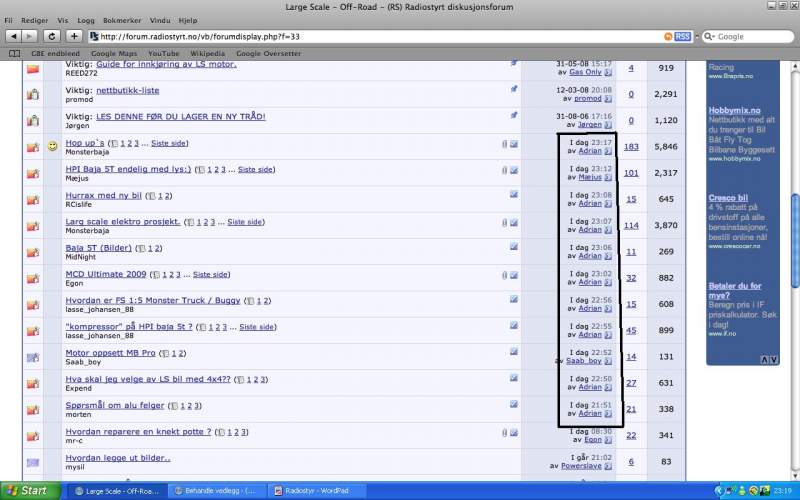
Task: Open the bookmarks book icon in bookmarks bar
Action: pos(14,53)
